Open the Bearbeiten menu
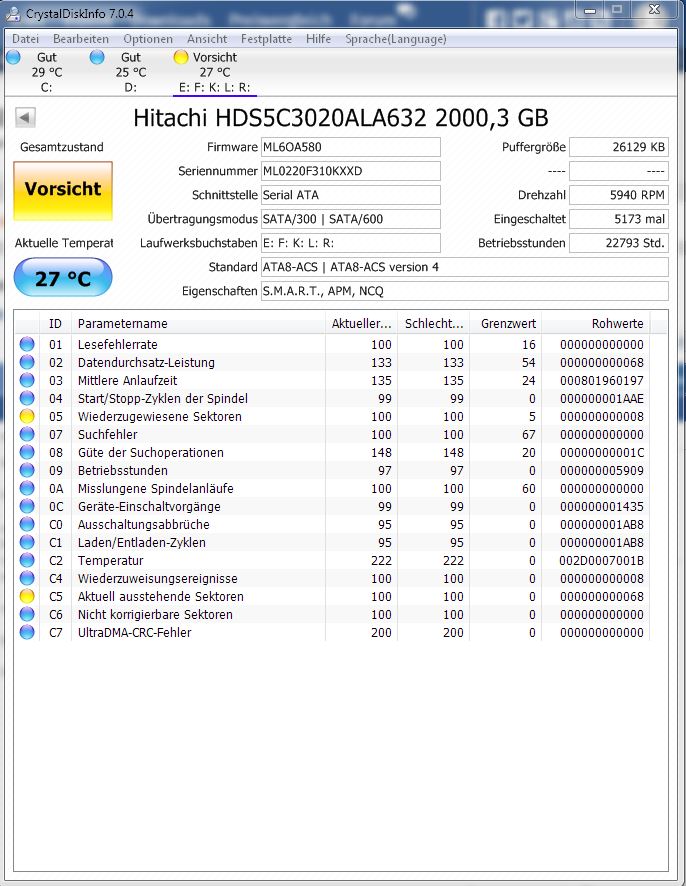The width and height of the screenshot is (686, 886). pyautogui.click(x=81, y=39)
